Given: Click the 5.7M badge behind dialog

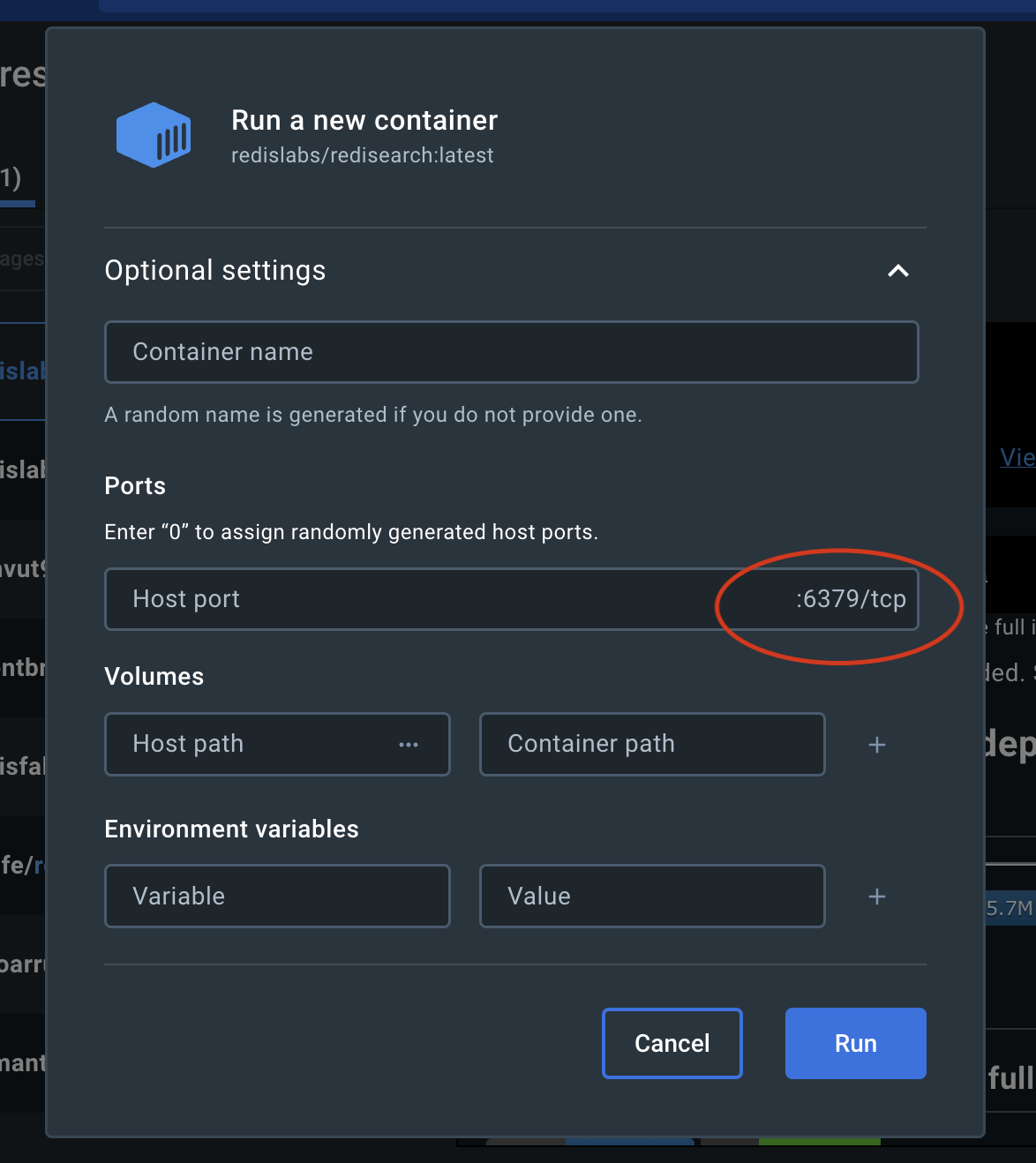Looking at the screenshot, I should coord(1010,908).
